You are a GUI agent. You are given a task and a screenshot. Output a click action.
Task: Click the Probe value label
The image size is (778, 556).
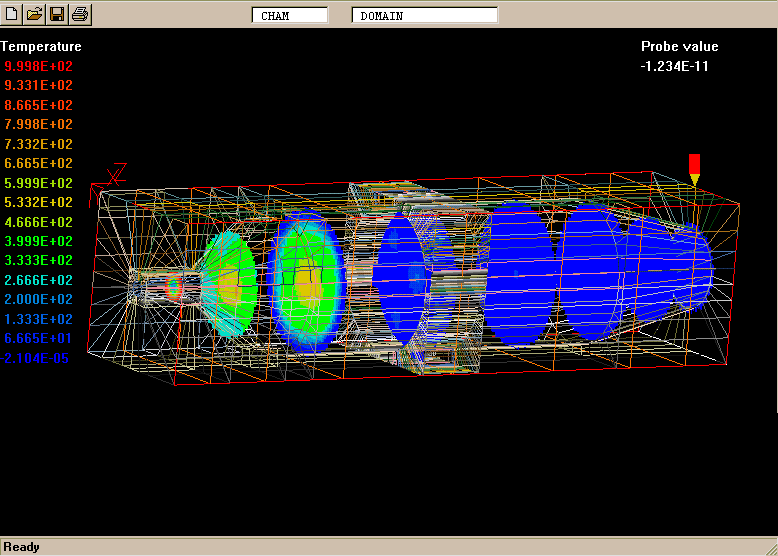(x=679, y=46)
